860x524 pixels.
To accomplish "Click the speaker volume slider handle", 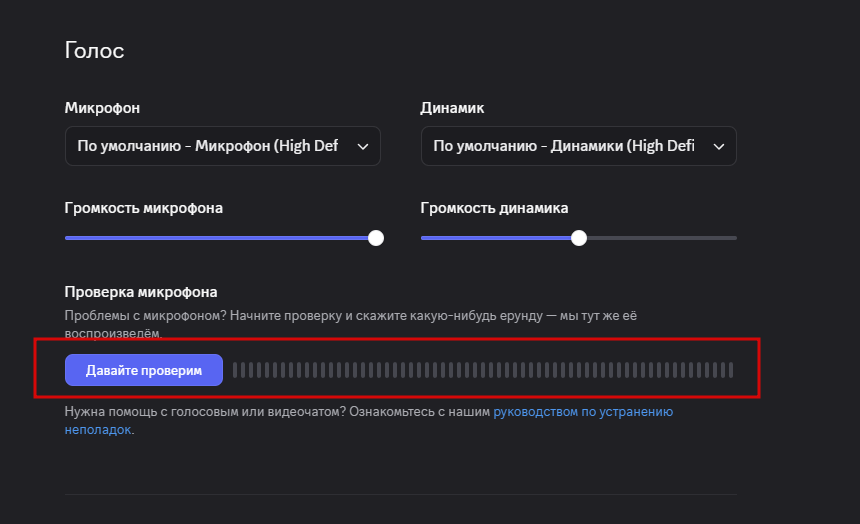I will [x=579, y=238].
